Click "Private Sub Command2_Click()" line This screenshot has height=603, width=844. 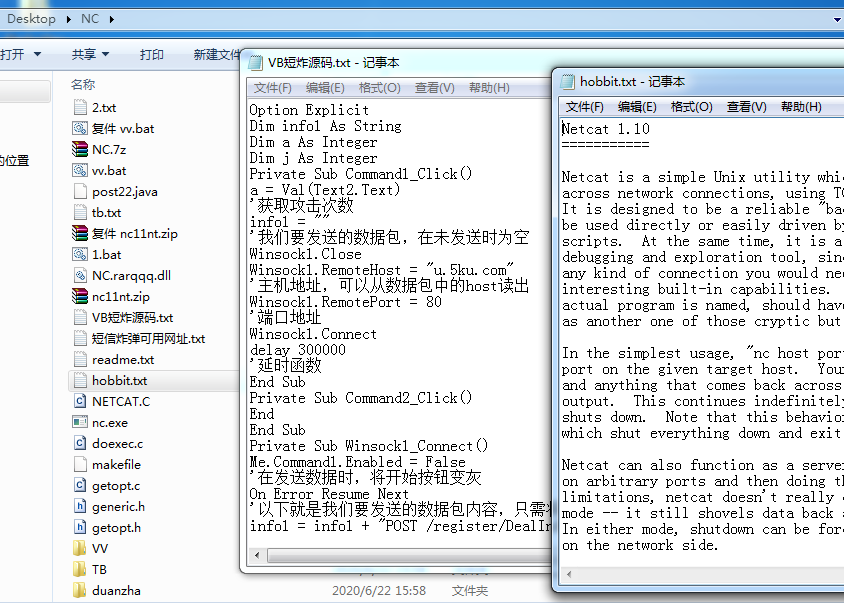(x=361, y=398)
